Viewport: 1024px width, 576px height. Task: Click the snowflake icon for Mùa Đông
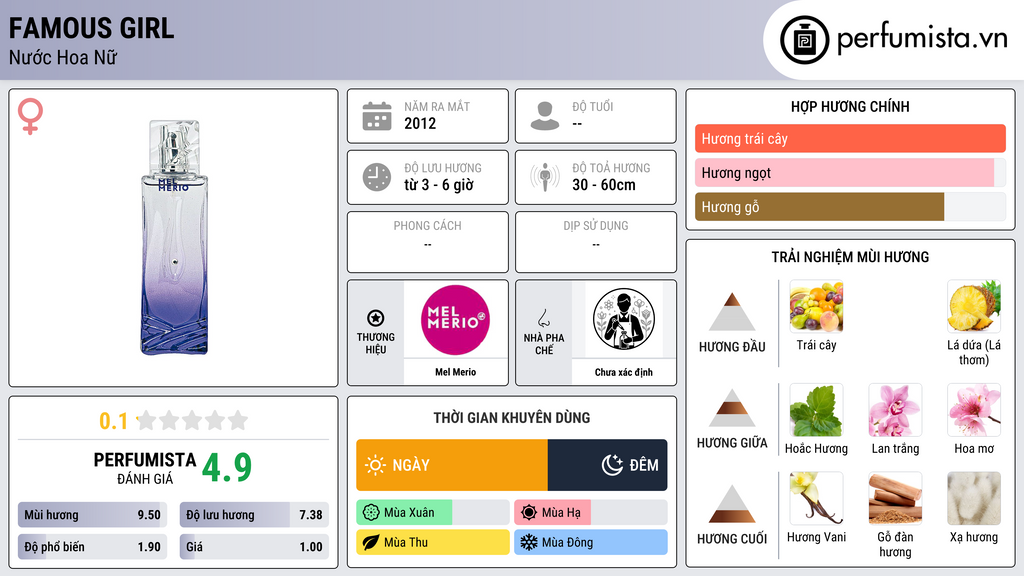point(529,542)
